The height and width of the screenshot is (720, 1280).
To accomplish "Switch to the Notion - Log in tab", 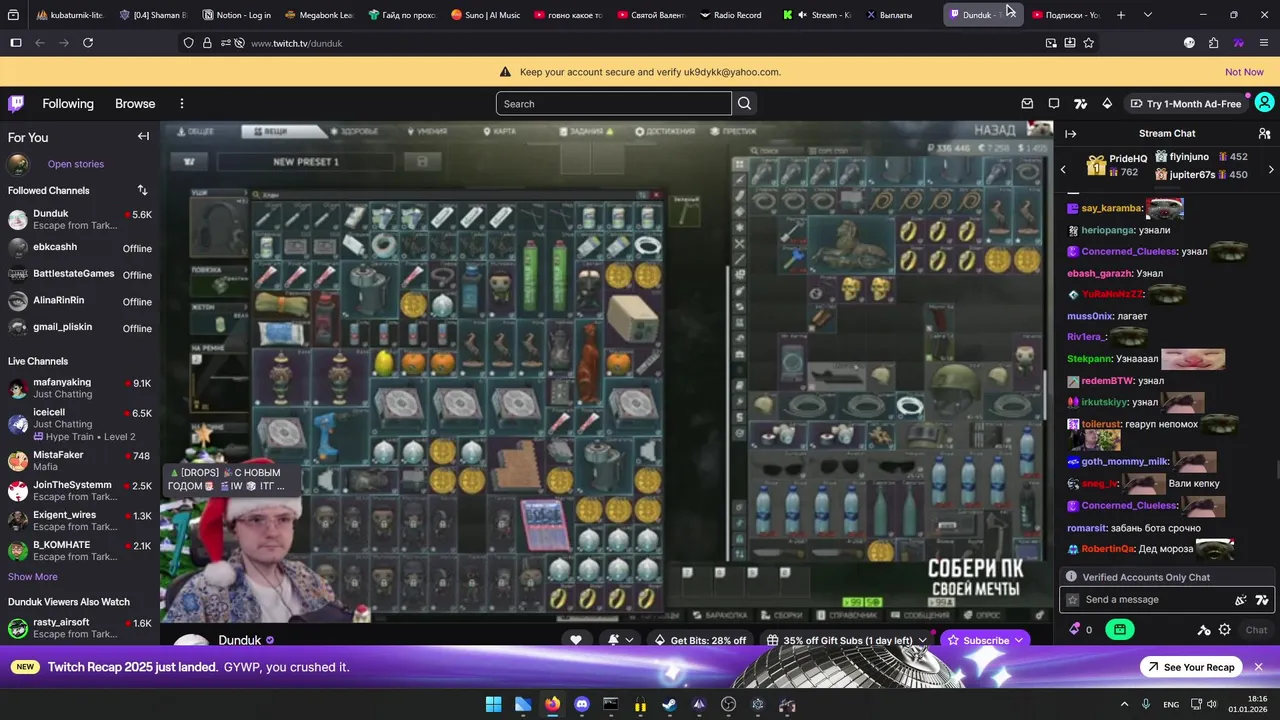I will pyautogui.click(x=236, y=15).
